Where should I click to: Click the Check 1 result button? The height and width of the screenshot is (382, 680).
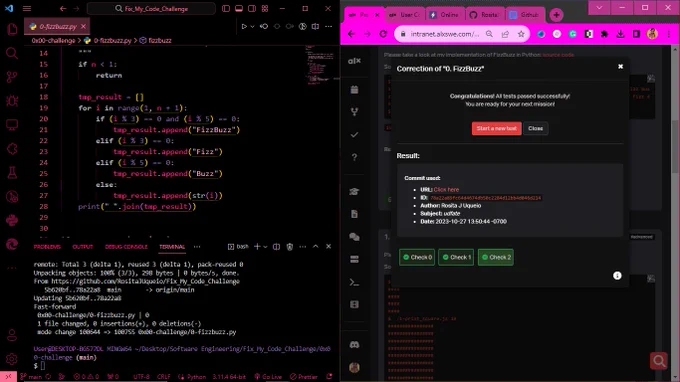coord(456,257)
